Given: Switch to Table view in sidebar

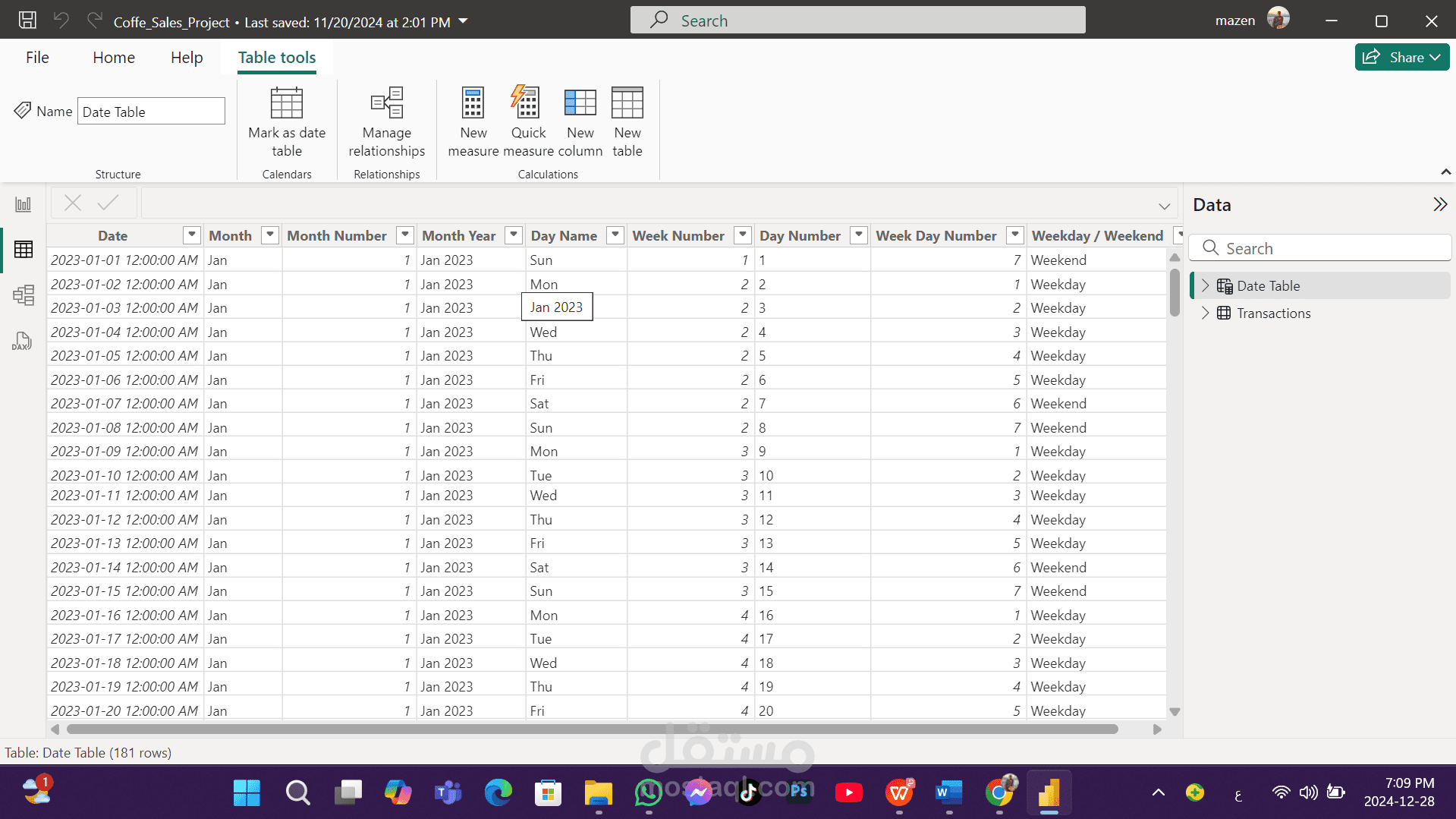Looking at the screenshot, I should (24, 249).
